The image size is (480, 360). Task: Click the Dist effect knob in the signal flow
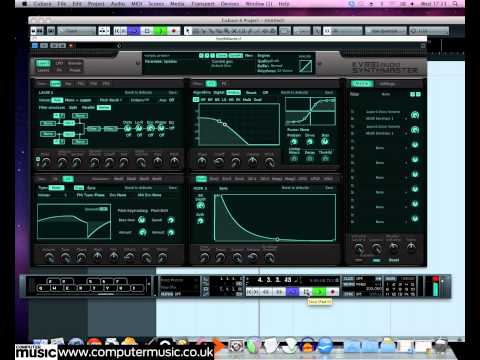point(128,128)
